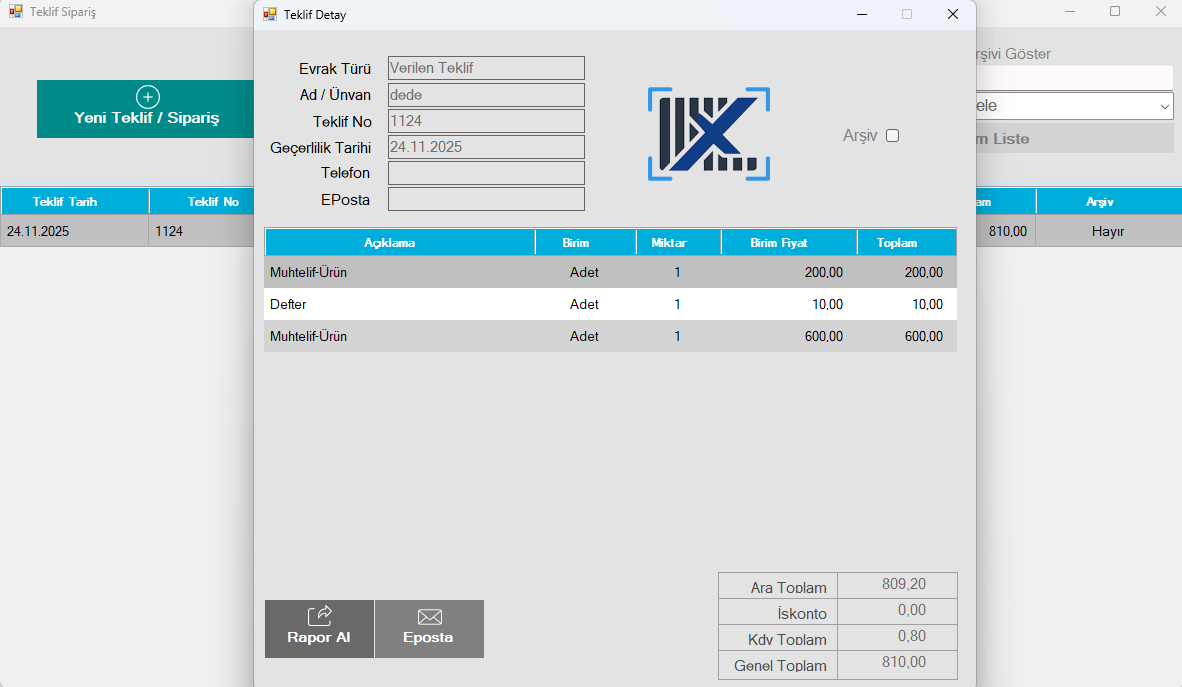
Task: Click the Rapor Al export button
Action: (319, 628)
